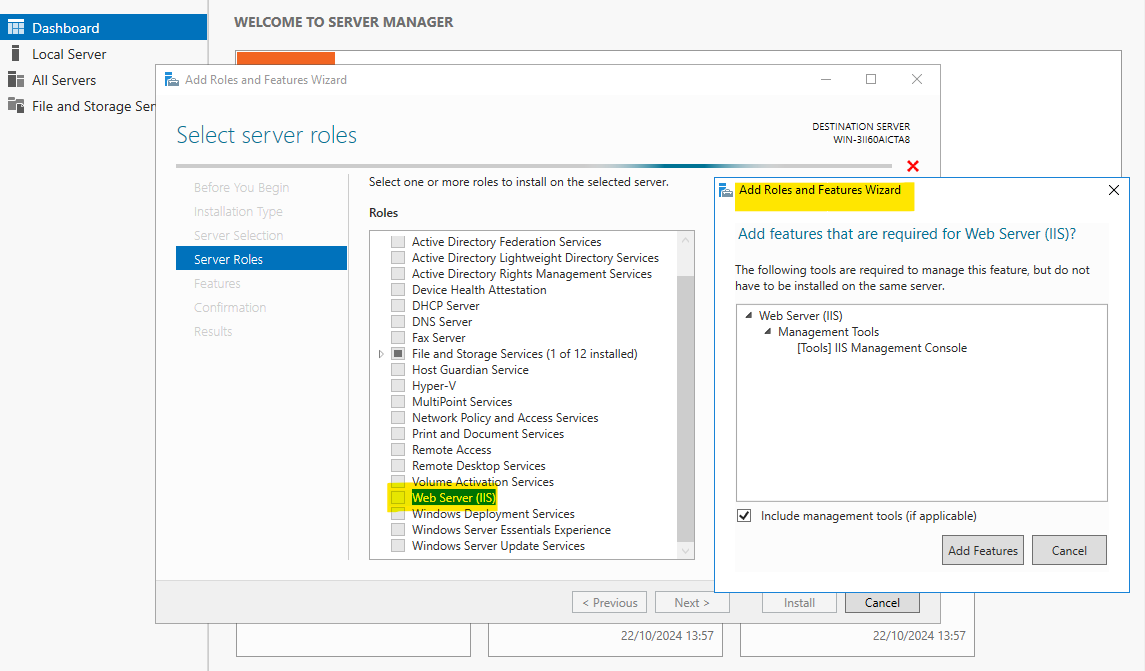Minimize the Add Roles and Features Wizard window
Viewport: 1145px width, 671px height.
825,80
